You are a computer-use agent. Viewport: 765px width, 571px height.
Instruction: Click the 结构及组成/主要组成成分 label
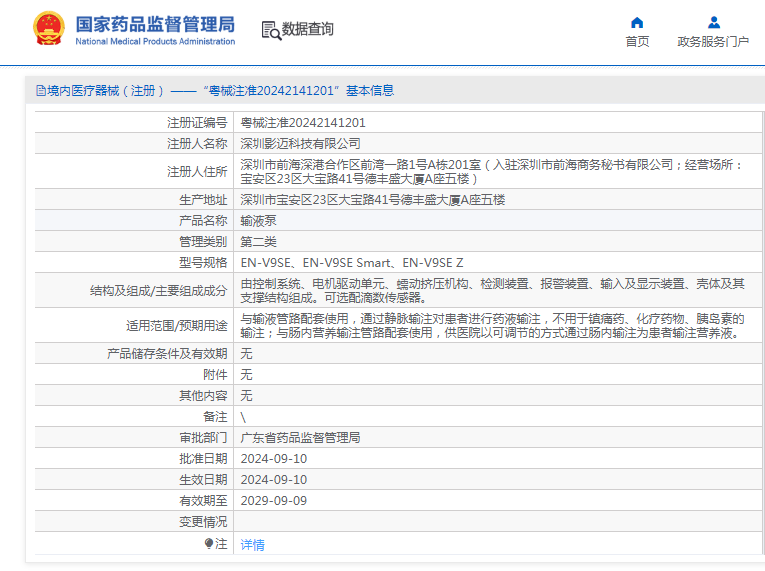pos(159,291)
